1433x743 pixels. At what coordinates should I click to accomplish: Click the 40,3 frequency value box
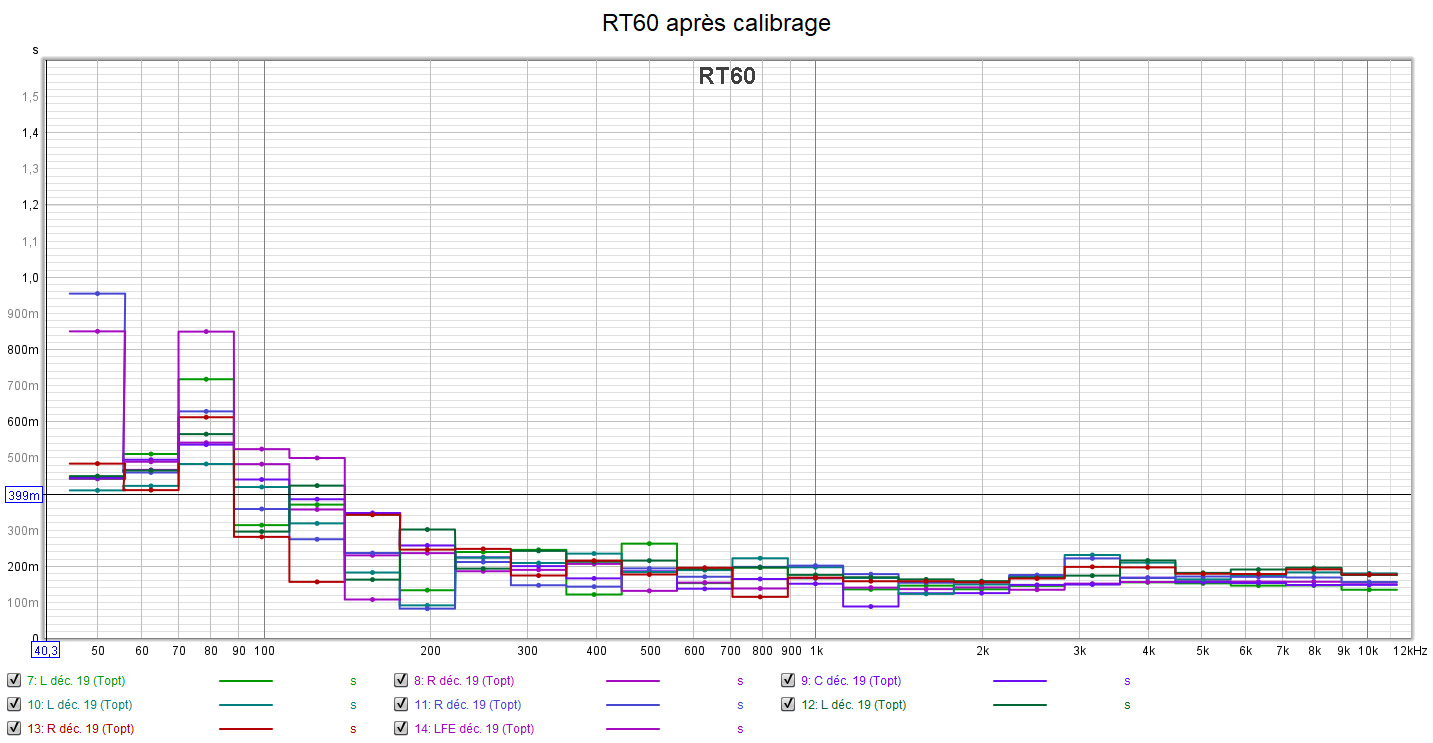46,650
